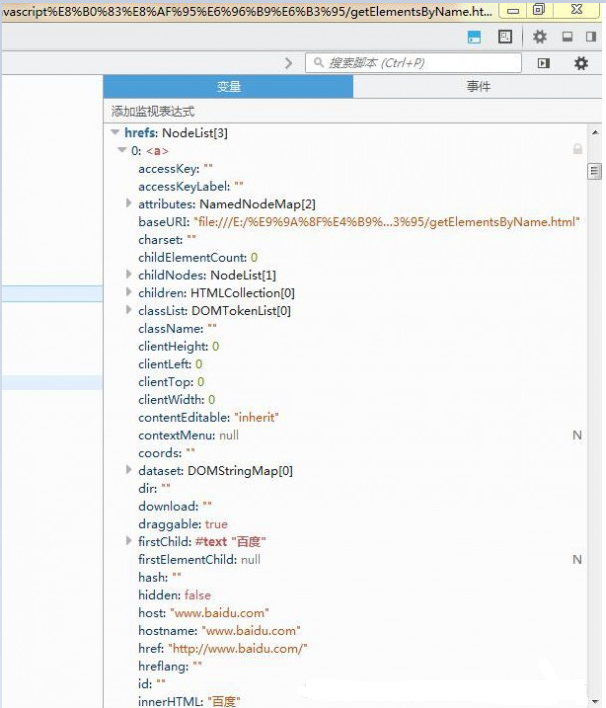
Task: Collapse the 0: <a> element node
Action: point(122,151)
